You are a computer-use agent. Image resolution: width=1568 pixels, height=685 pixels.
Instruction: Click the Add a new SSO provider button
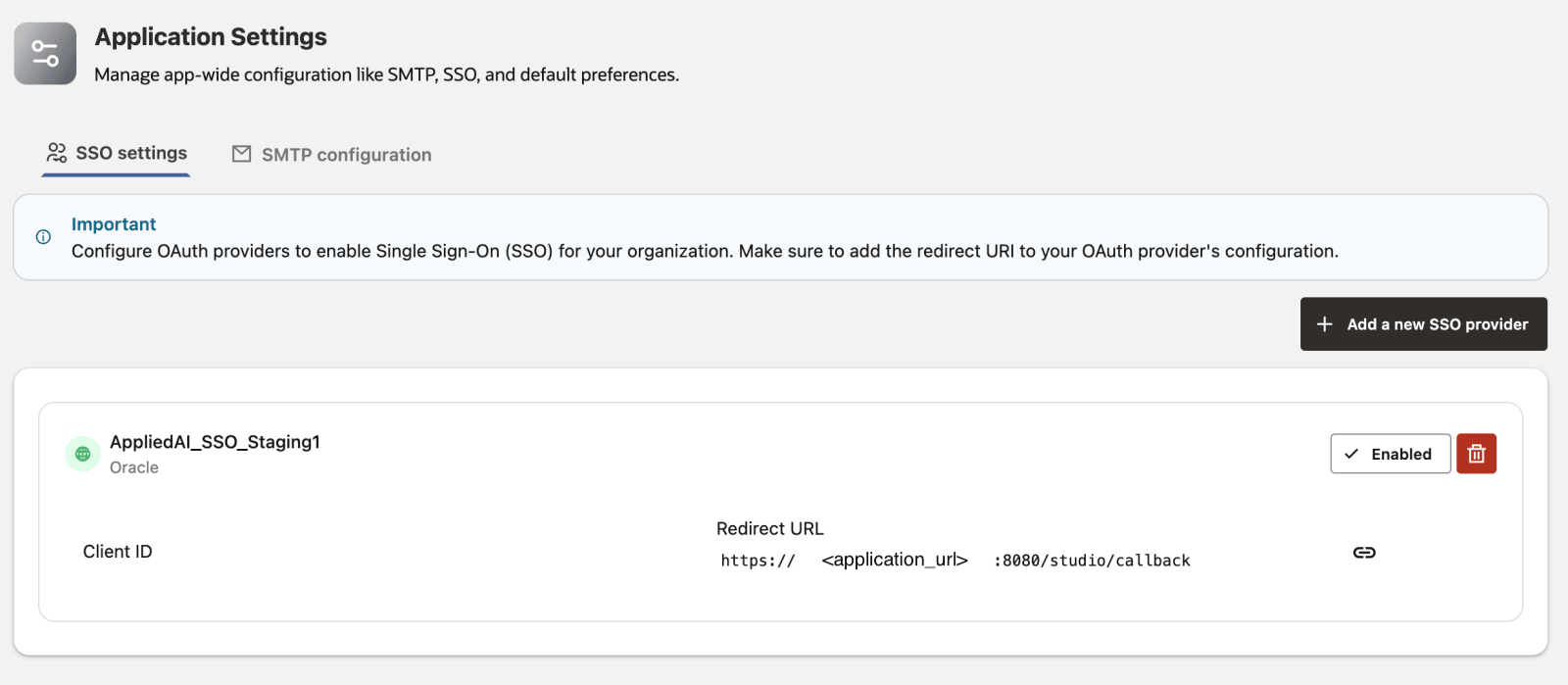1423,323
